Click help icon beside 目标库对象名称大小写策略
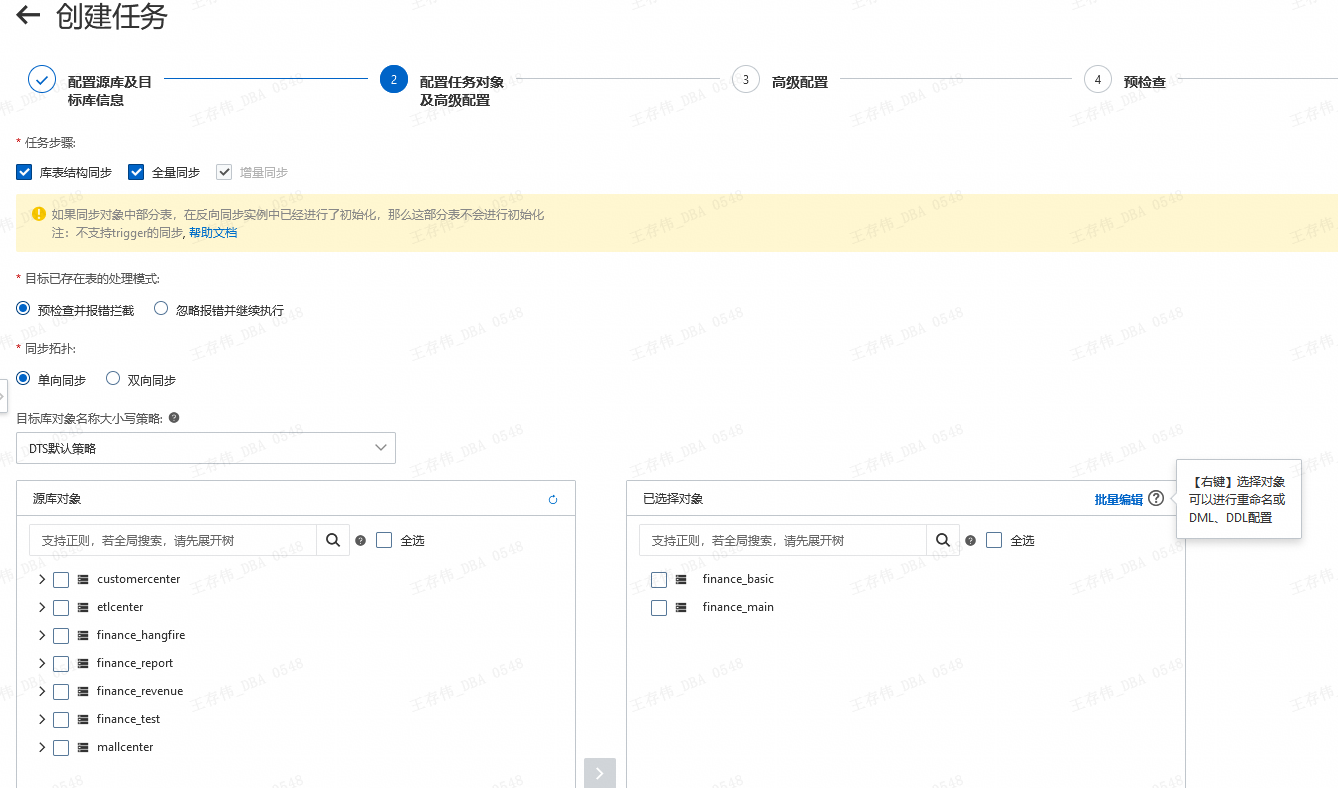Viewport: 1338px width, 788px height. pos(174,417)
